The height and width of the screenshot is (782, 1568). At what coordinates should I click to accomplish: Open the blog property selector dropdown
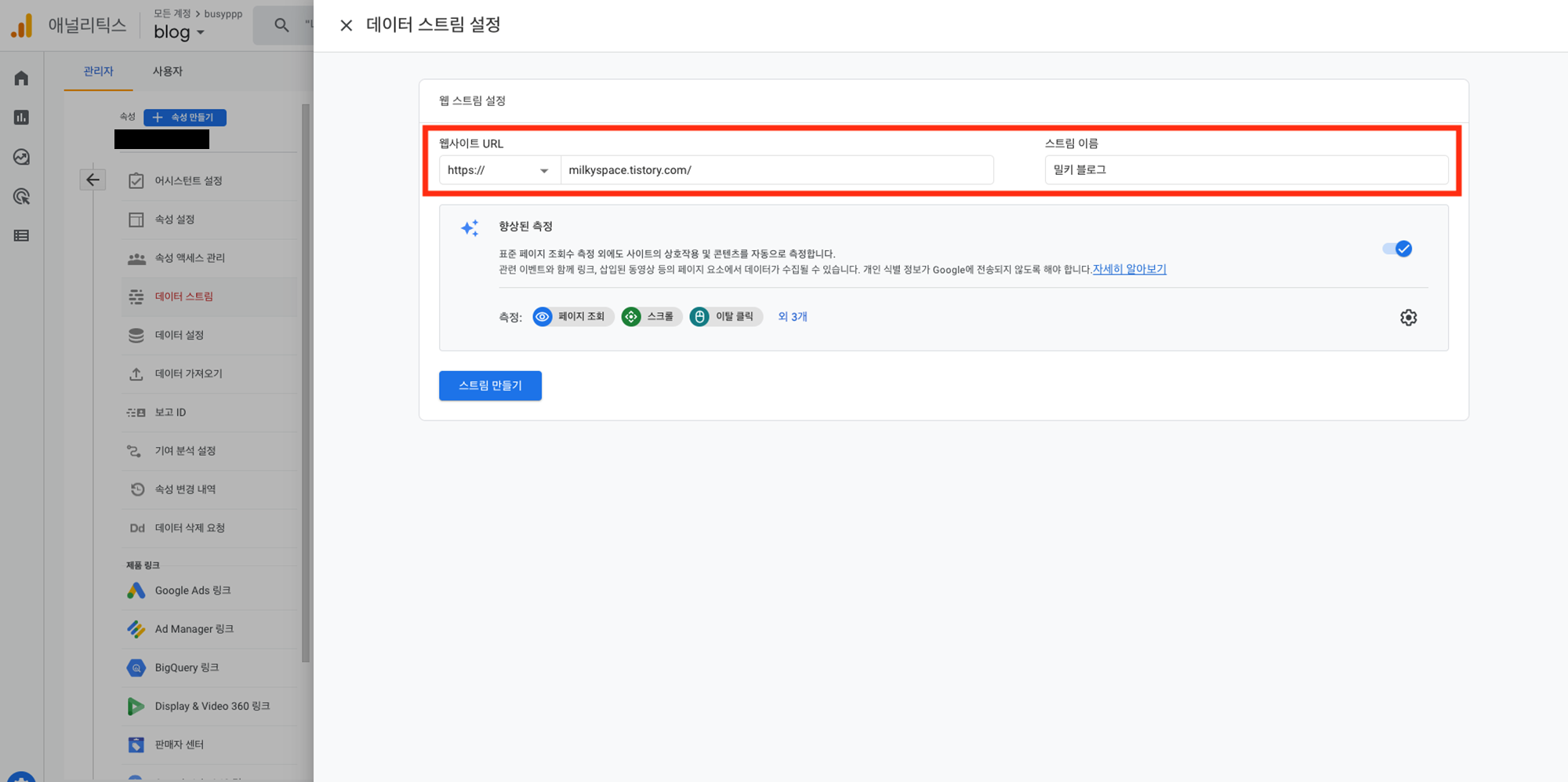pyautogui.click(x=179, y=32)
